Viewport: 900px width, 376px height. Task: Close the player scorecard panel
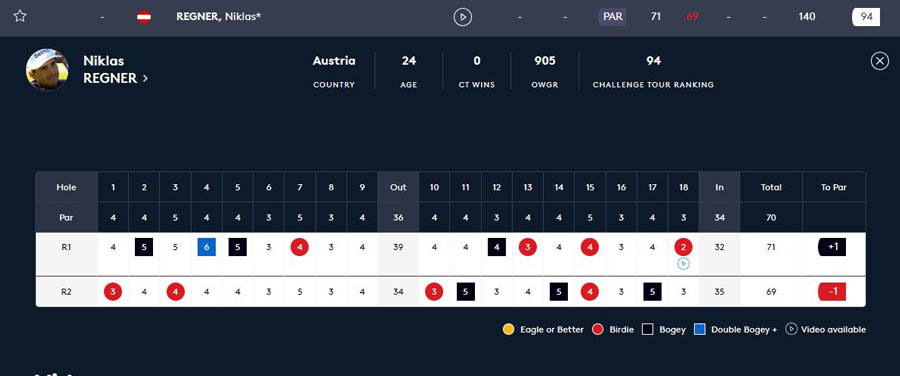click(879, 61)
